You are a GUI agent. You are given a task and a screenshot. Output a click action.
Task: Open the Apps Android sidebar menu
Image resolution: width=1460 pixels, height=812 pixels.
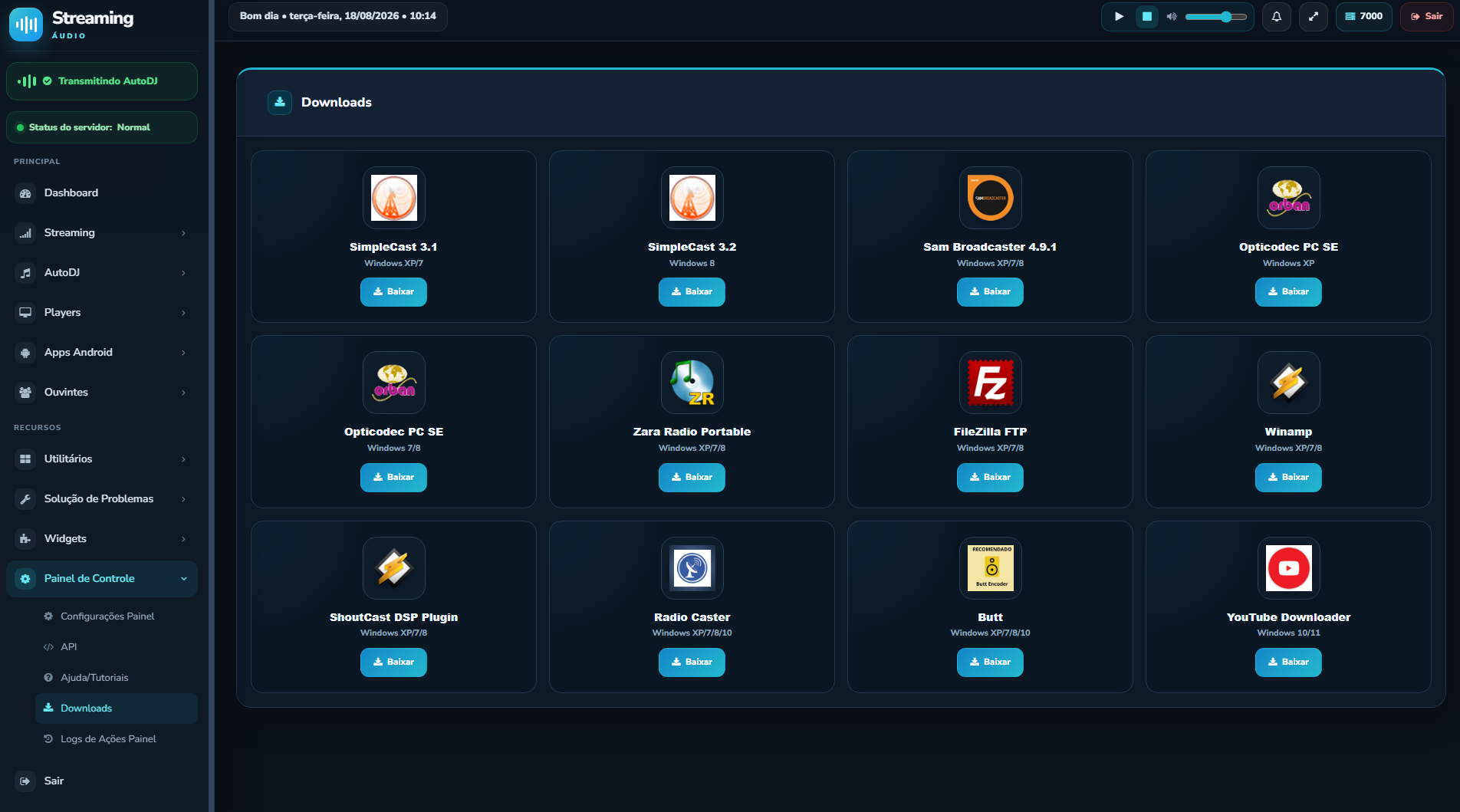102,353
